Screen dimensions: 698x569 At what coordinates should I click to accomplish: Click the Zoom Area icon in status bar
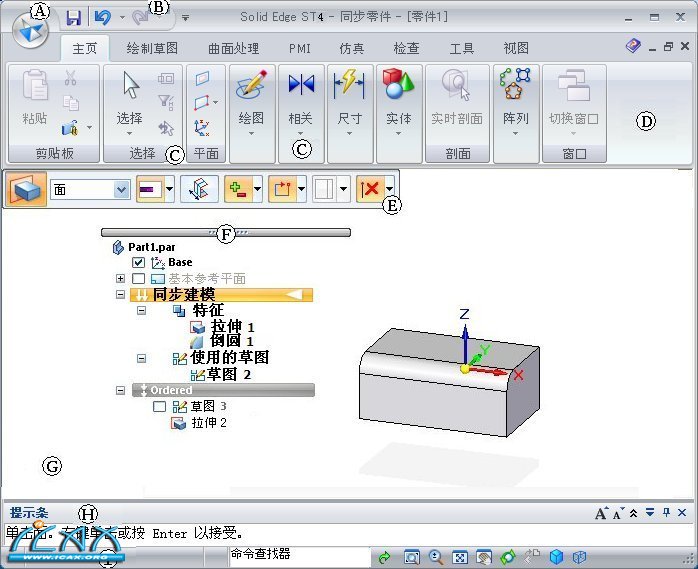(411, 557)
